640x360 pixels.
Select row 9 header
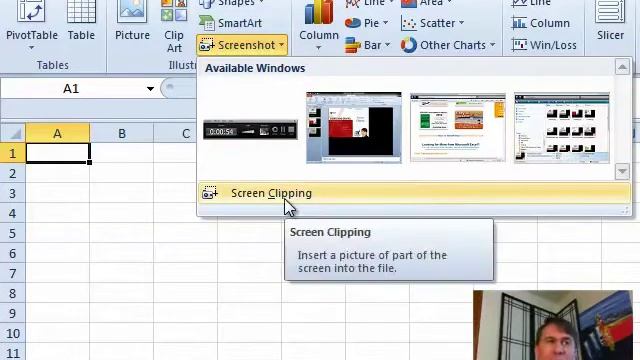[x=13, y=313]
